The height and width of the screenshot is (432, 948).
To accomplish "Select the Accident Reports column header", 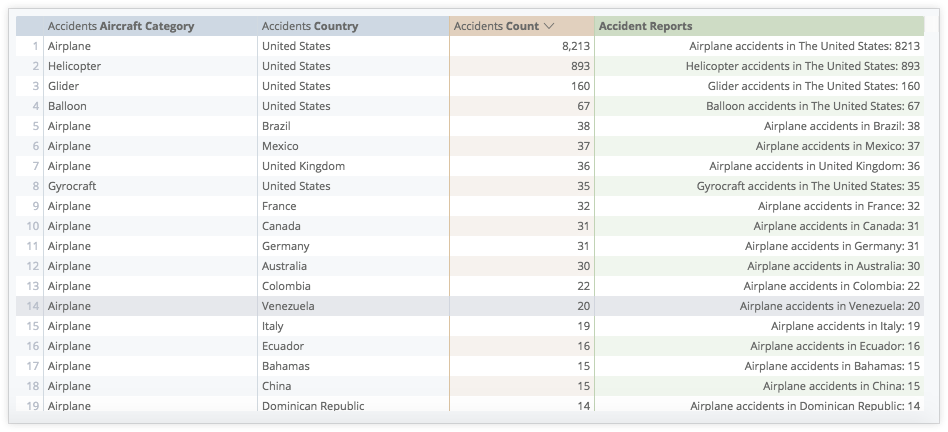I will (645, 26).
